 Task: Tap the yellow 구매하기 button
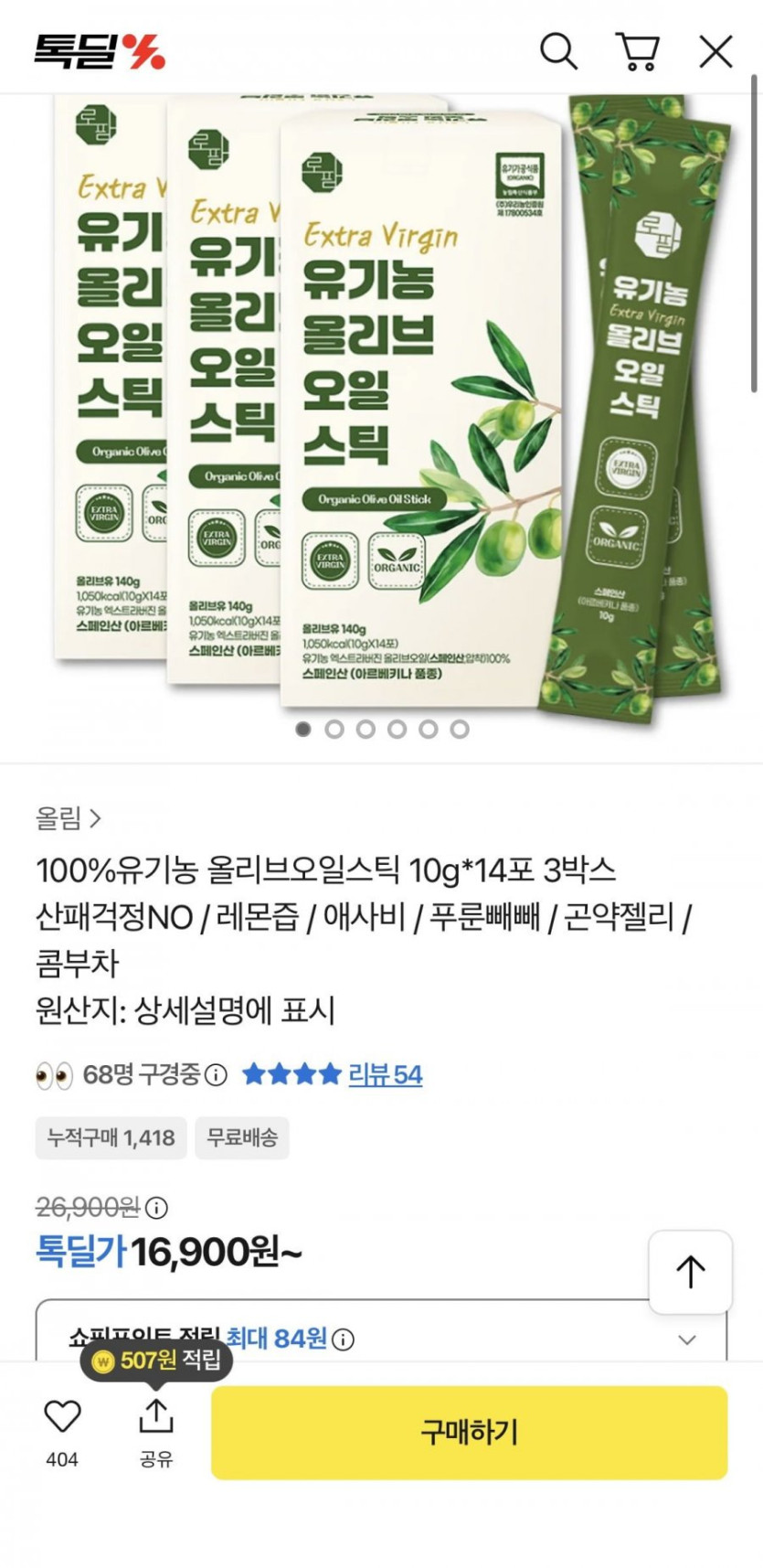(x=469, y=1432)
